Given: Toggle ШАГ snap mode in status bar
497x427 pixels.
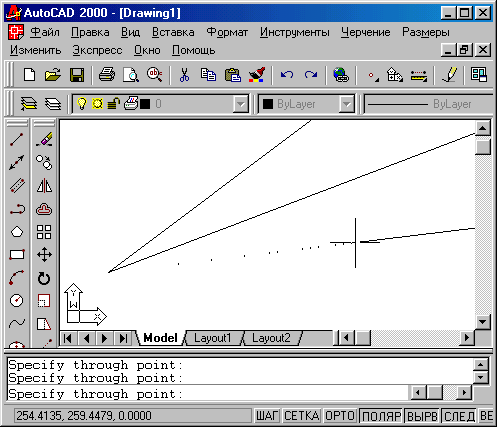Looking at the screenshot, I should point(267,416).
